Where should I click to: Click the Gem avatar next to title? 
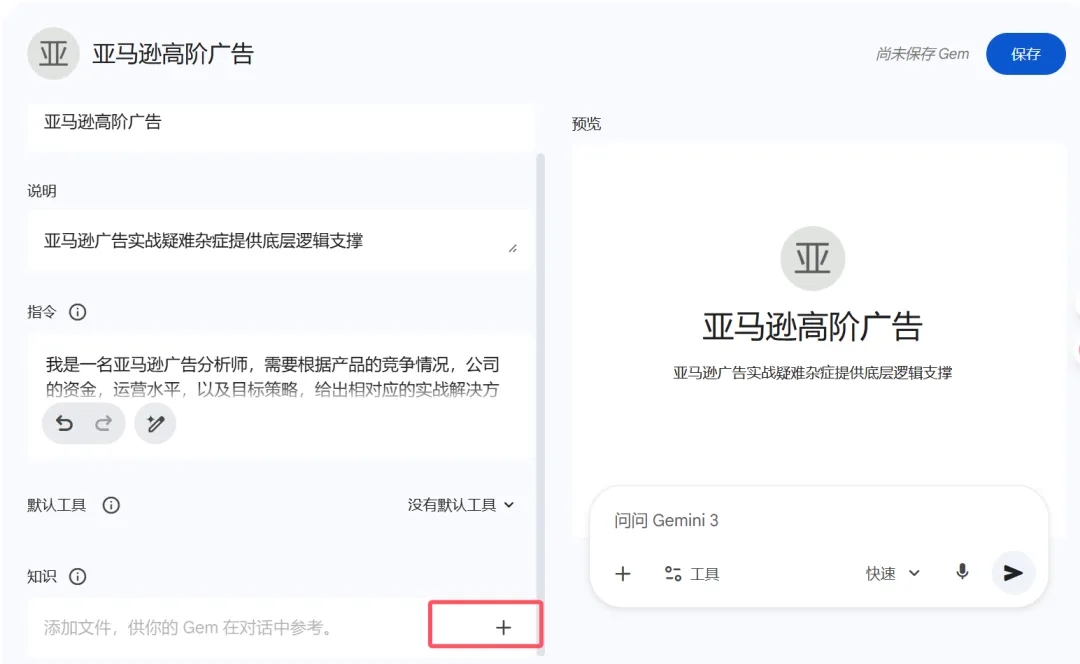(53, 54)
